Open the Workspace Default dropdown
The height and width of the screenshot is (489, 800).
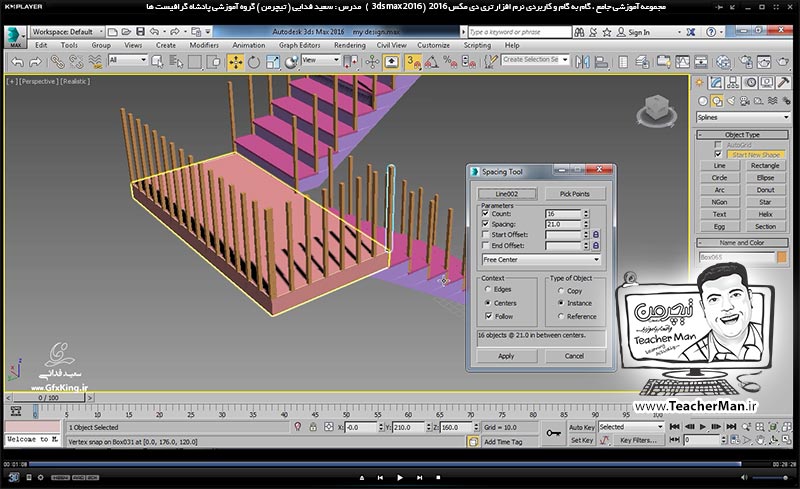pyautogui.click(x=67, y=32)
